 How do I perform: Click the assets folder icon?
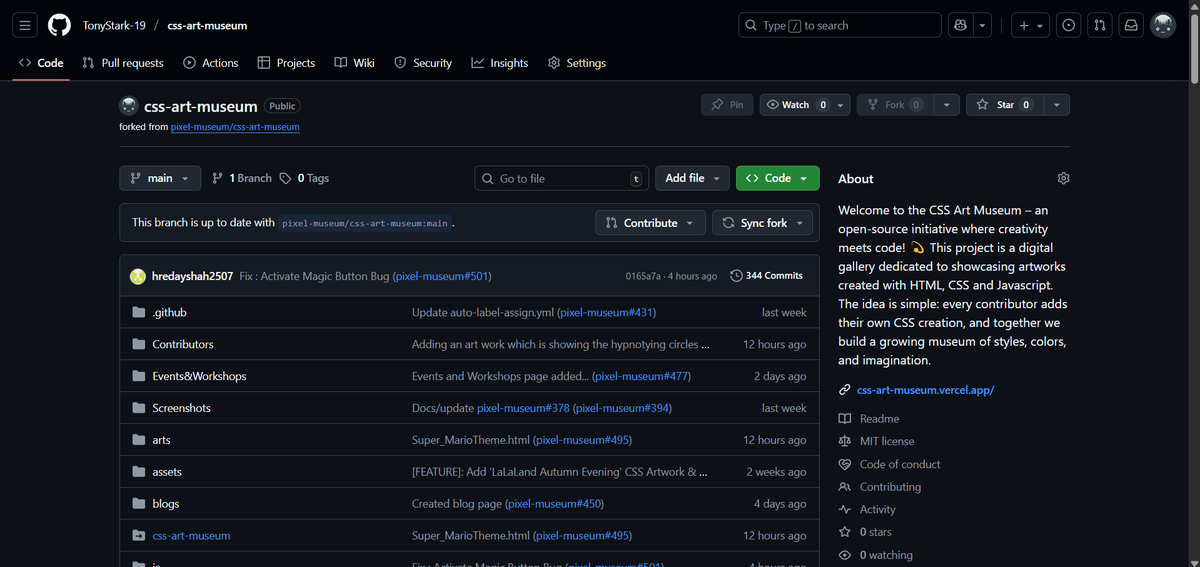[139, 472]
